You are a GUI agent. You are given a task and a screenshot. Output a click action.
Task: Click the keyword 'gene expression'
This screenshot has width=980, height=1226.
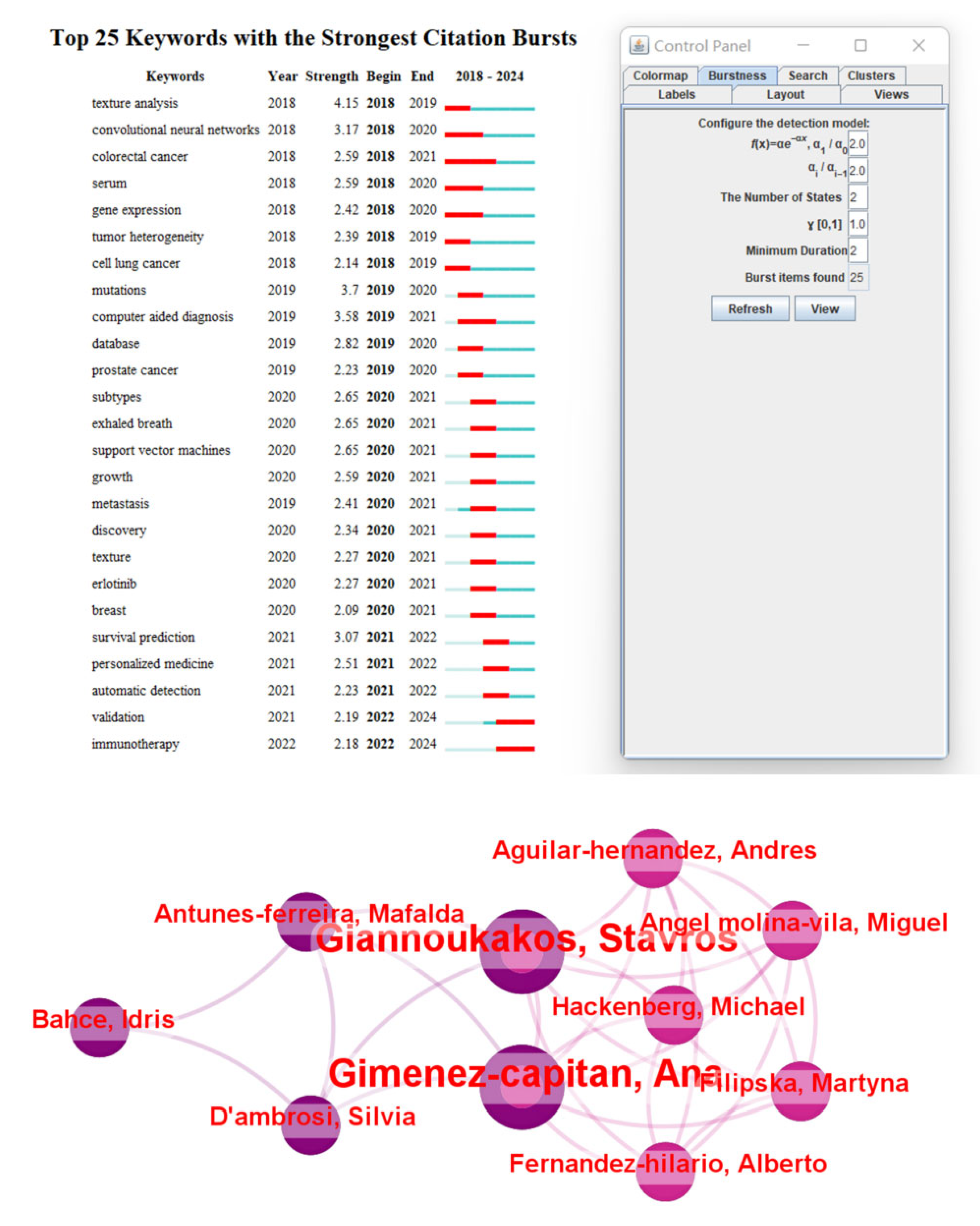tap(137, 210)
